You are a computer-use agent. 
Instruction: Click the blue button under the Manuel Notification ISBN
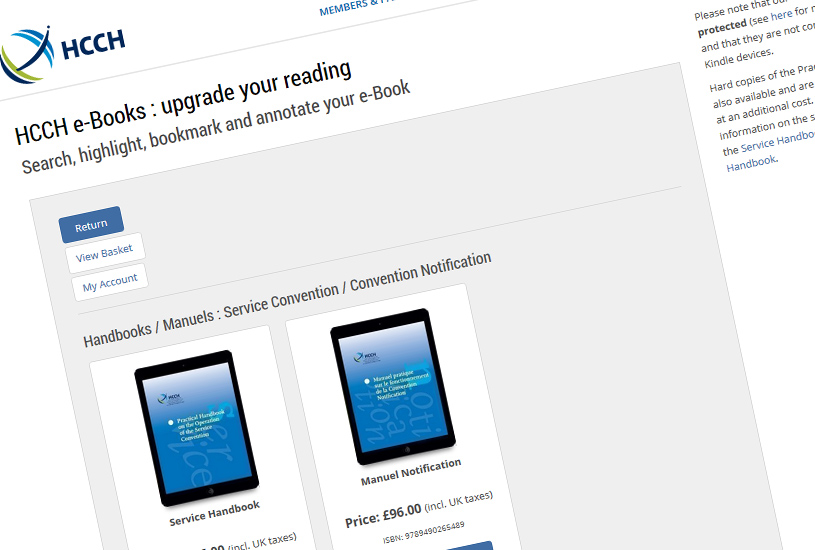[470, 545]
